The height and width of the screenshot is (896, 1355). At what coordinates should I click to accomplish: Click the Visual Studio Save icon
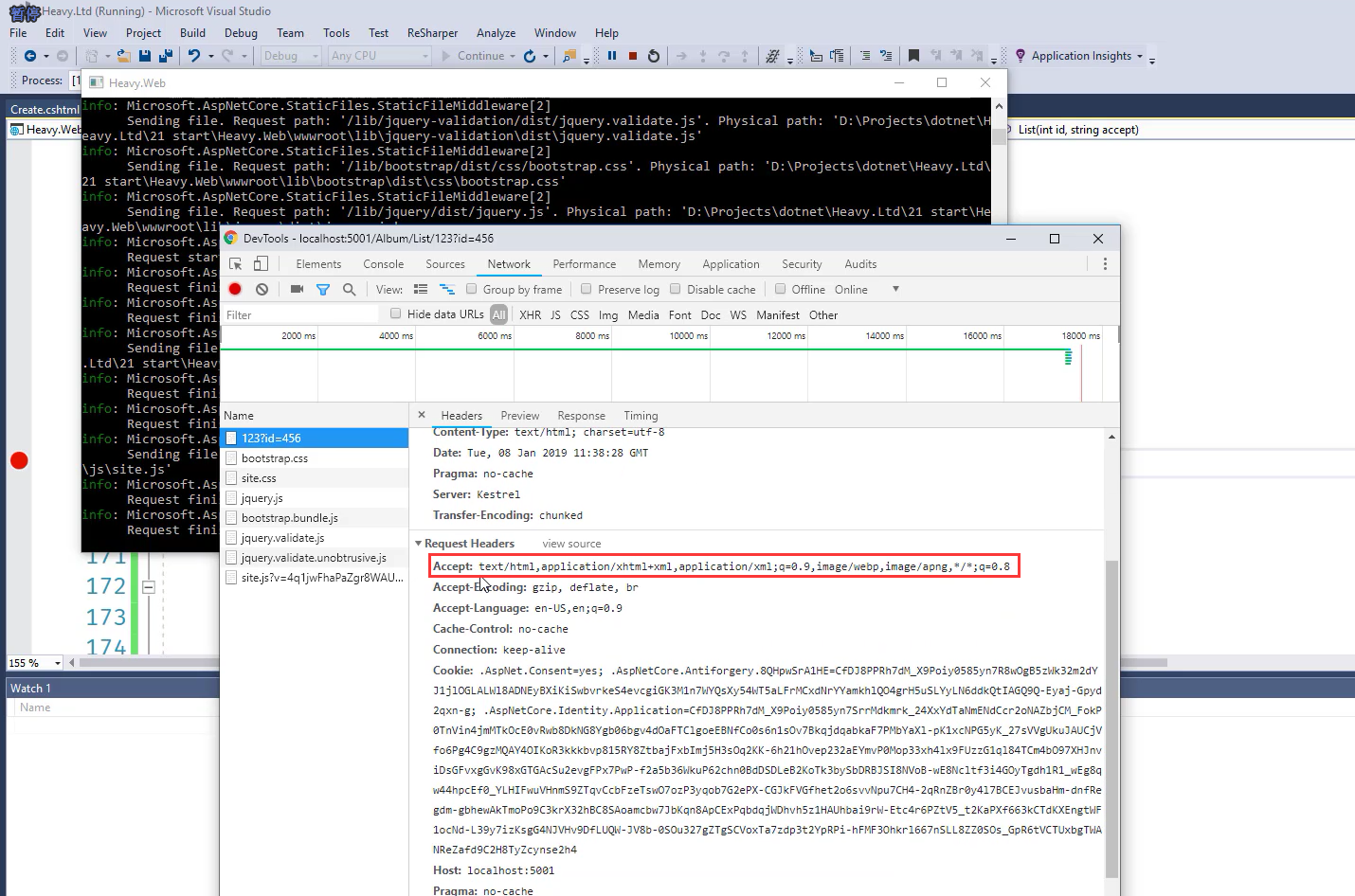145,56
